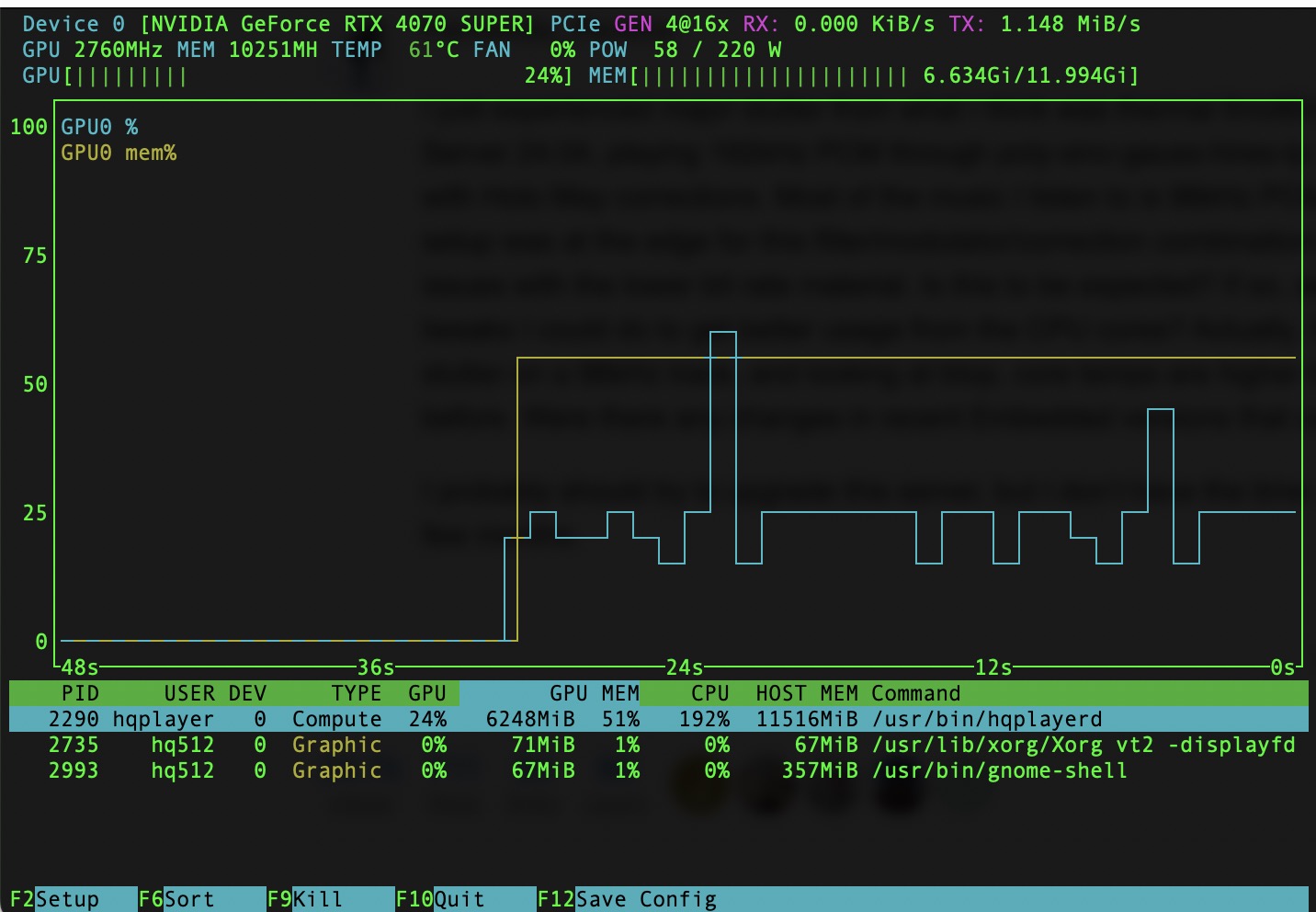Click the 12s time axis label

[993, 667]
